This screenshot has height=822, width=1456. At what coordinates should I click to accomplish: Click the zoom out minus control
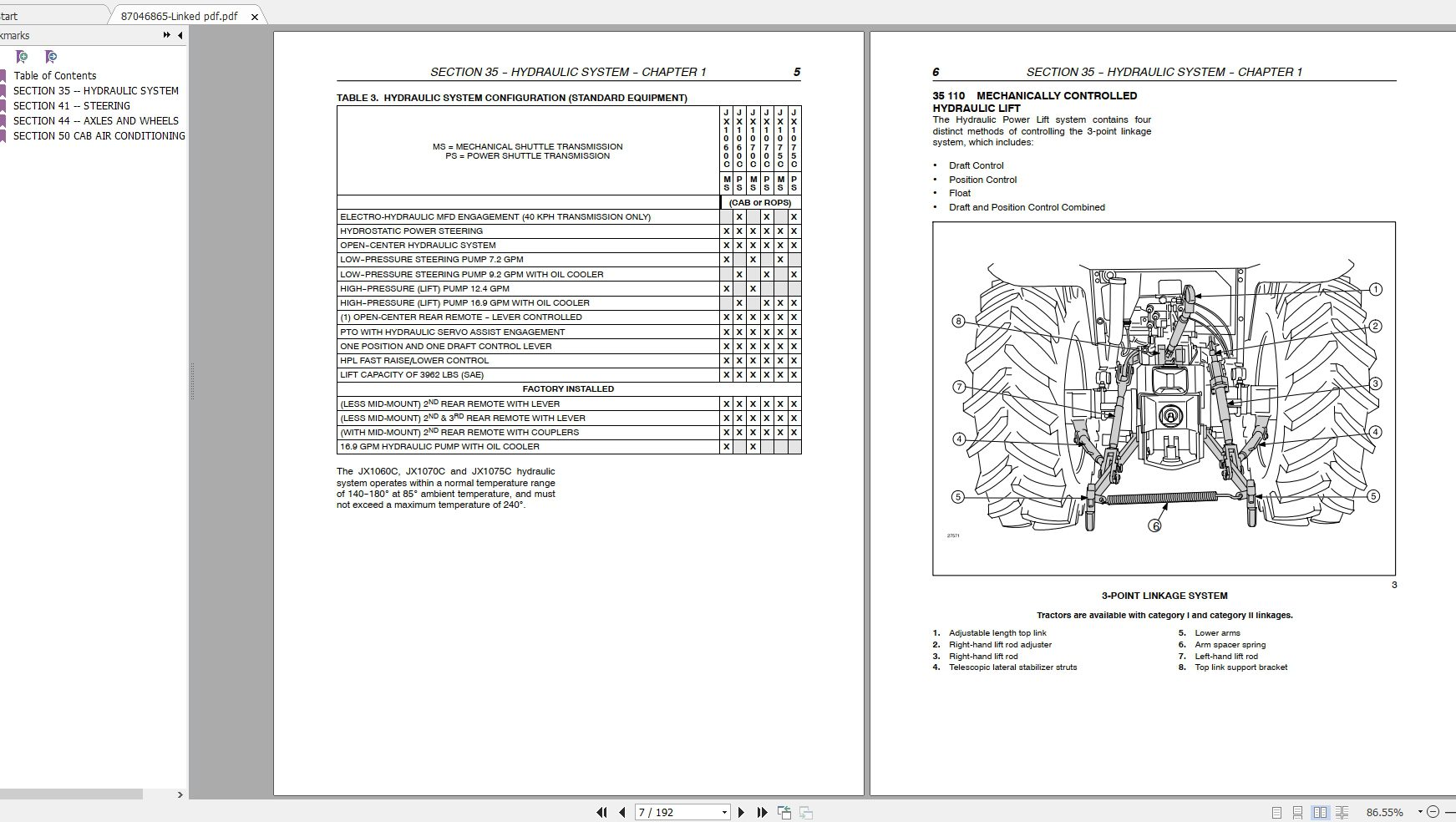point(1433,811)
